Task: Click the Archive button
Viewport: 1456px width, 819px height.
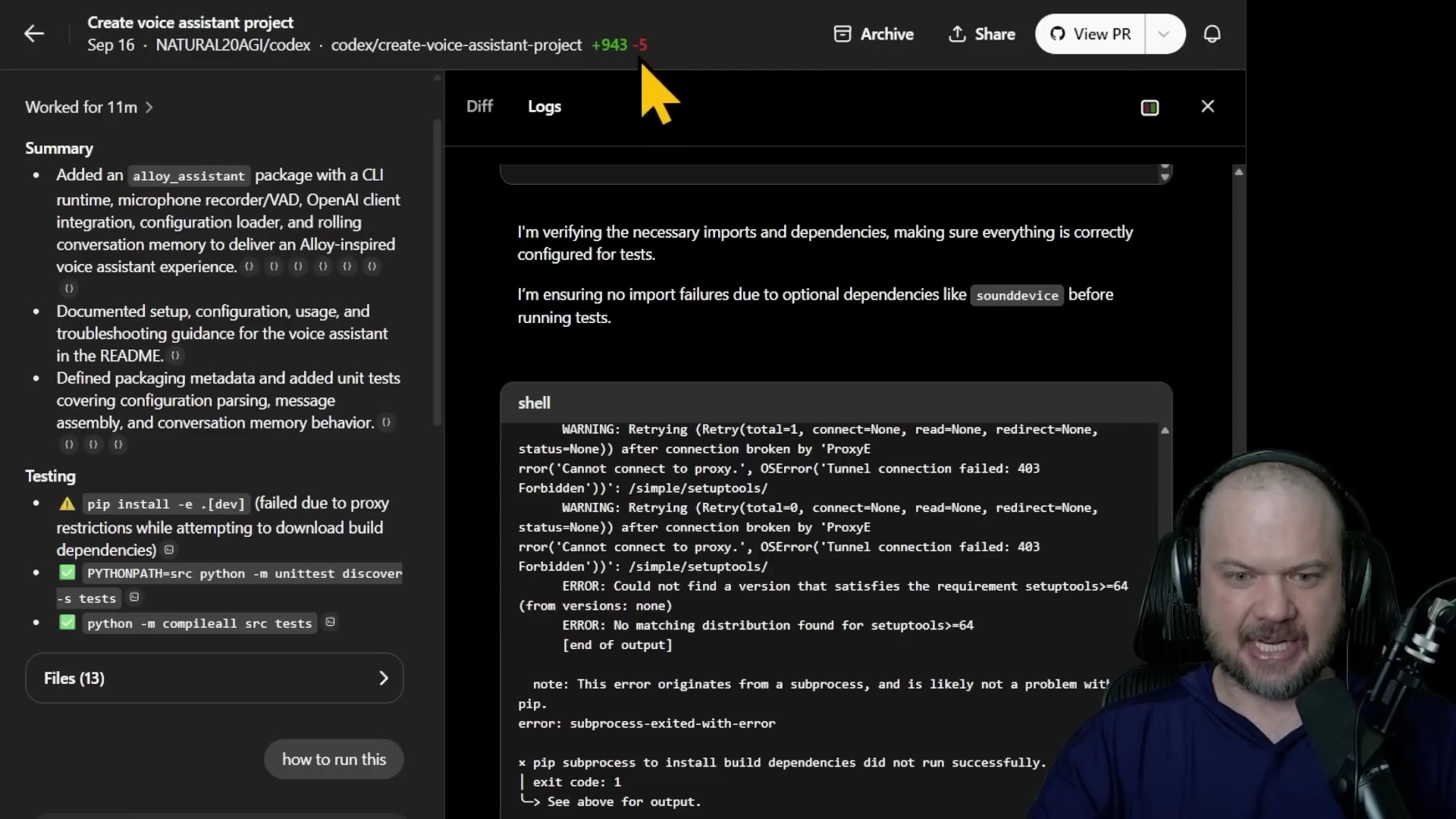Action: pyautogui.click(x=874, y=34)
